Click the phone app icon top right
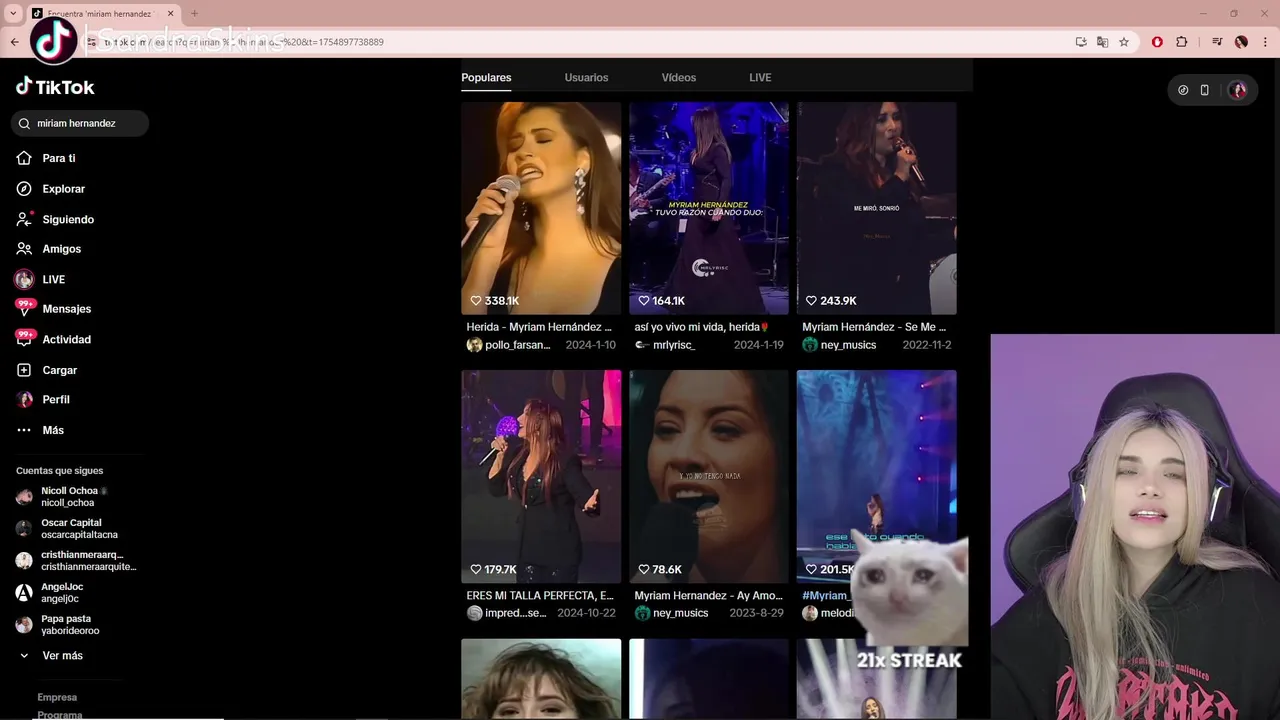1280x720 pixels. coord(1204,90)
